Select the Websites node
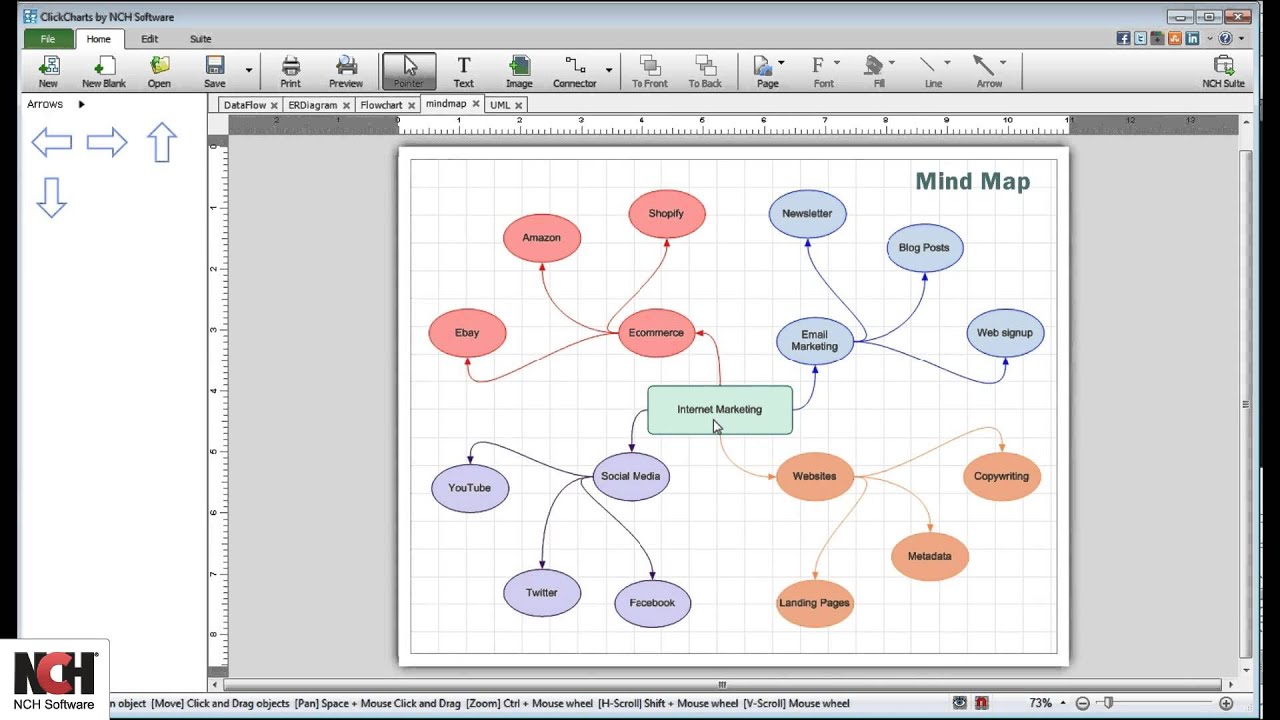This screenshot has width=1280, height=720. 814,476
